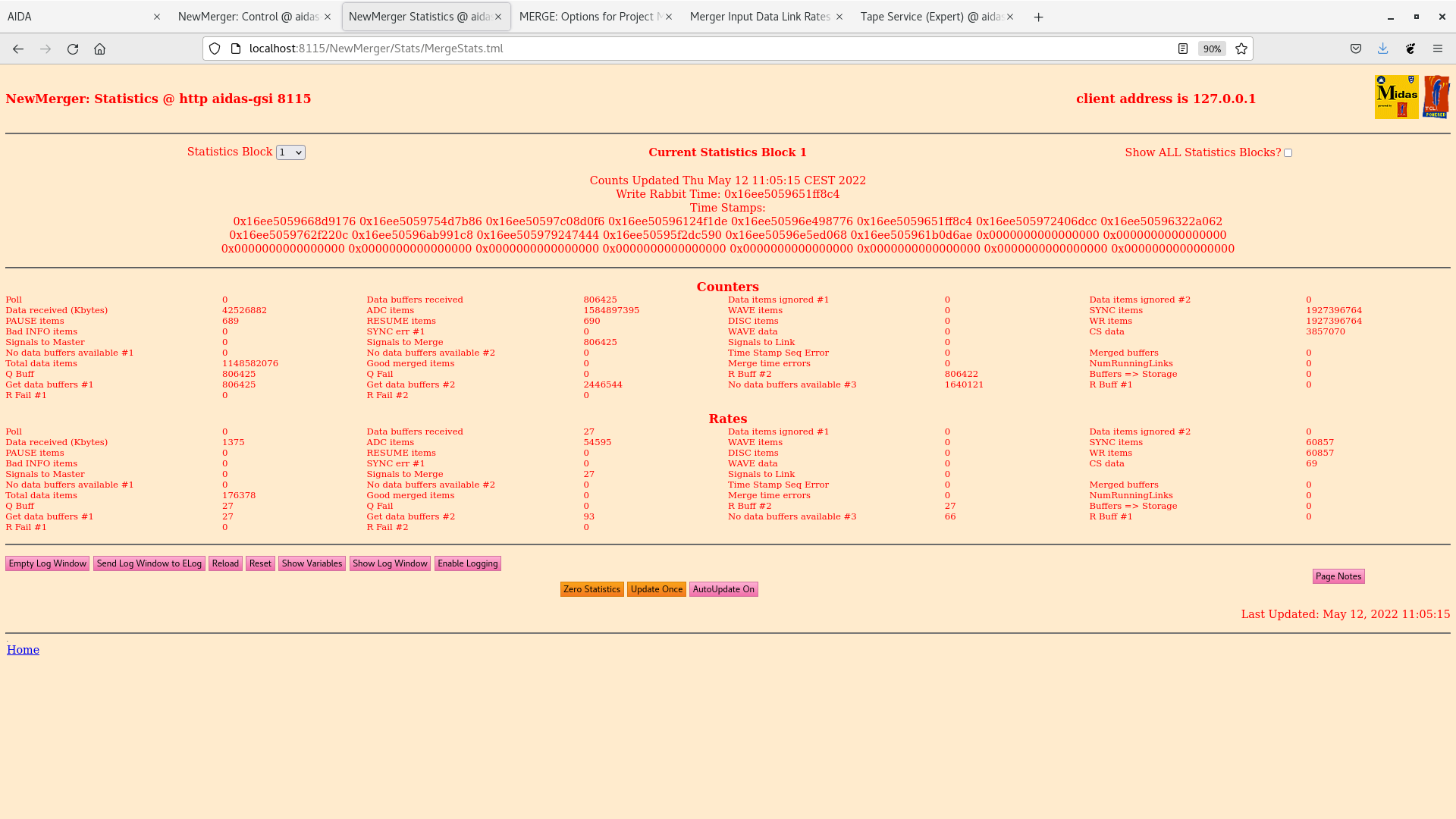Open the Firefox application menu

[x=1438, y=49]
